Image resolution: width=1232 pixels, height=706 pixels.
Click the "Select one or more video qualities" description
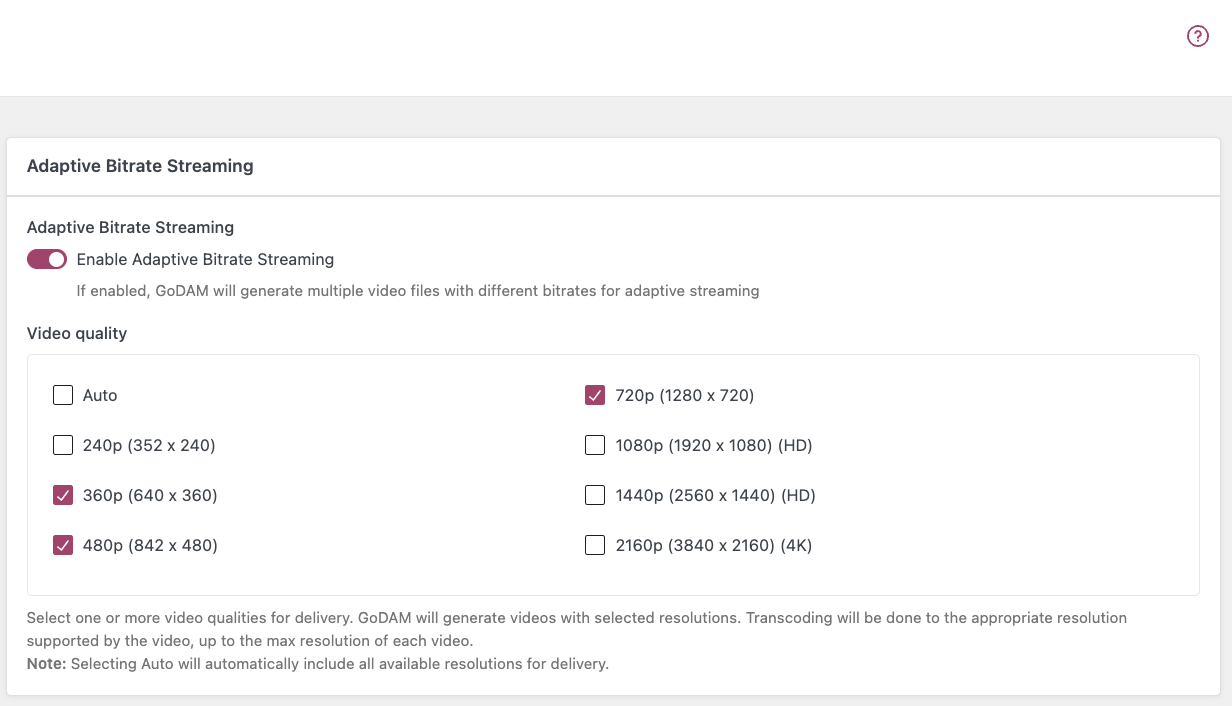pyautogui.click(x=576, y=618)
